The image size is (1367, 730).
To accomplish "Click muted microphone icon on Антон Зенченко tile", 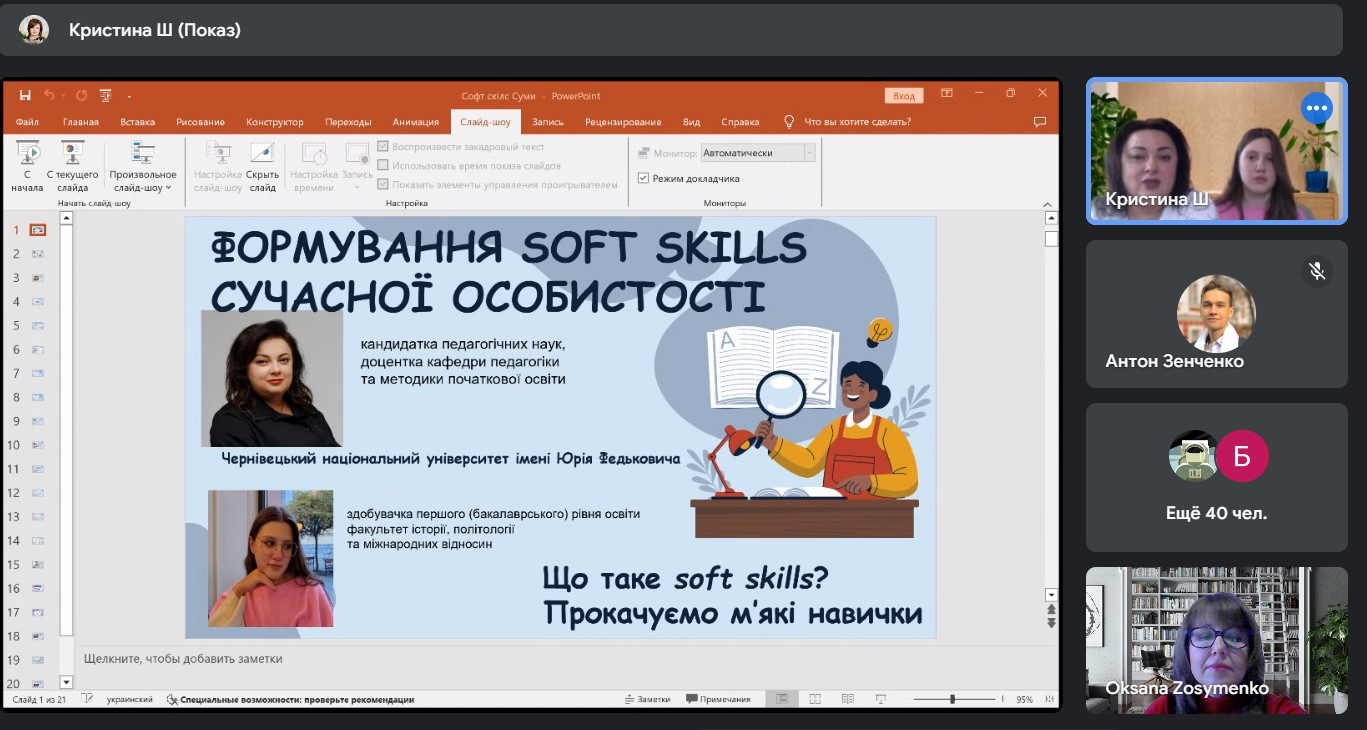I will 1317,271.
